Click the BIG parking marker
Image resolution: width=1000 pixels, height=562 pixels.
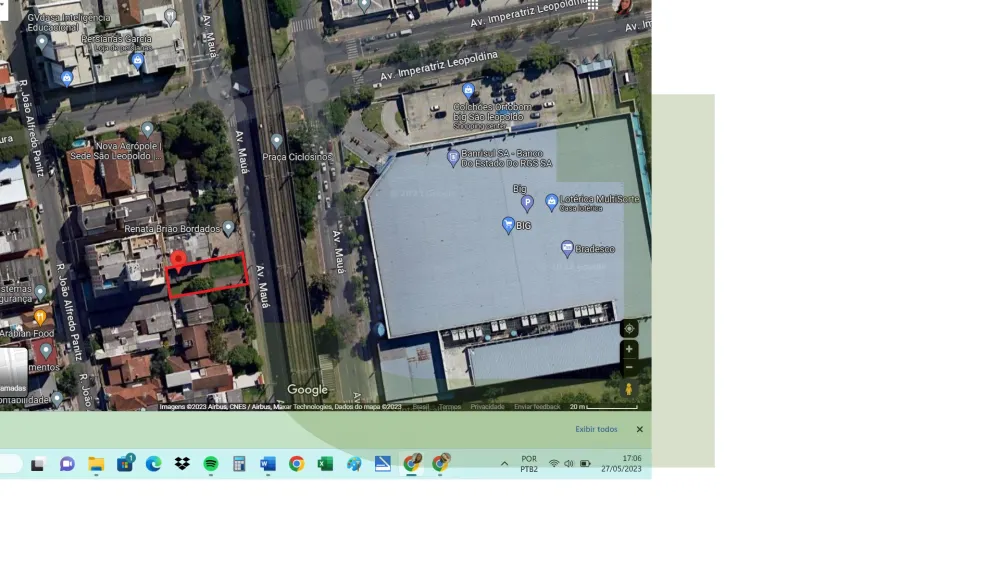pyautogui.click(x=527, y=203)
